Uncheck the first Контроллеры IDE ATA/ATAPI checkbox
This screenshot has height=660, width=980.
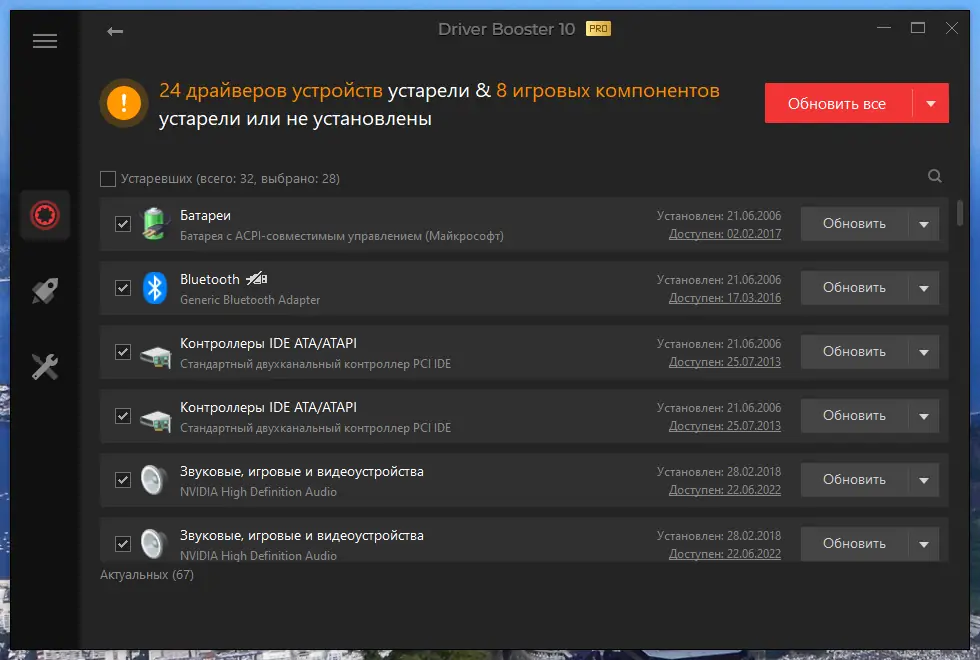pyautogui.click(x=122, y=352)
